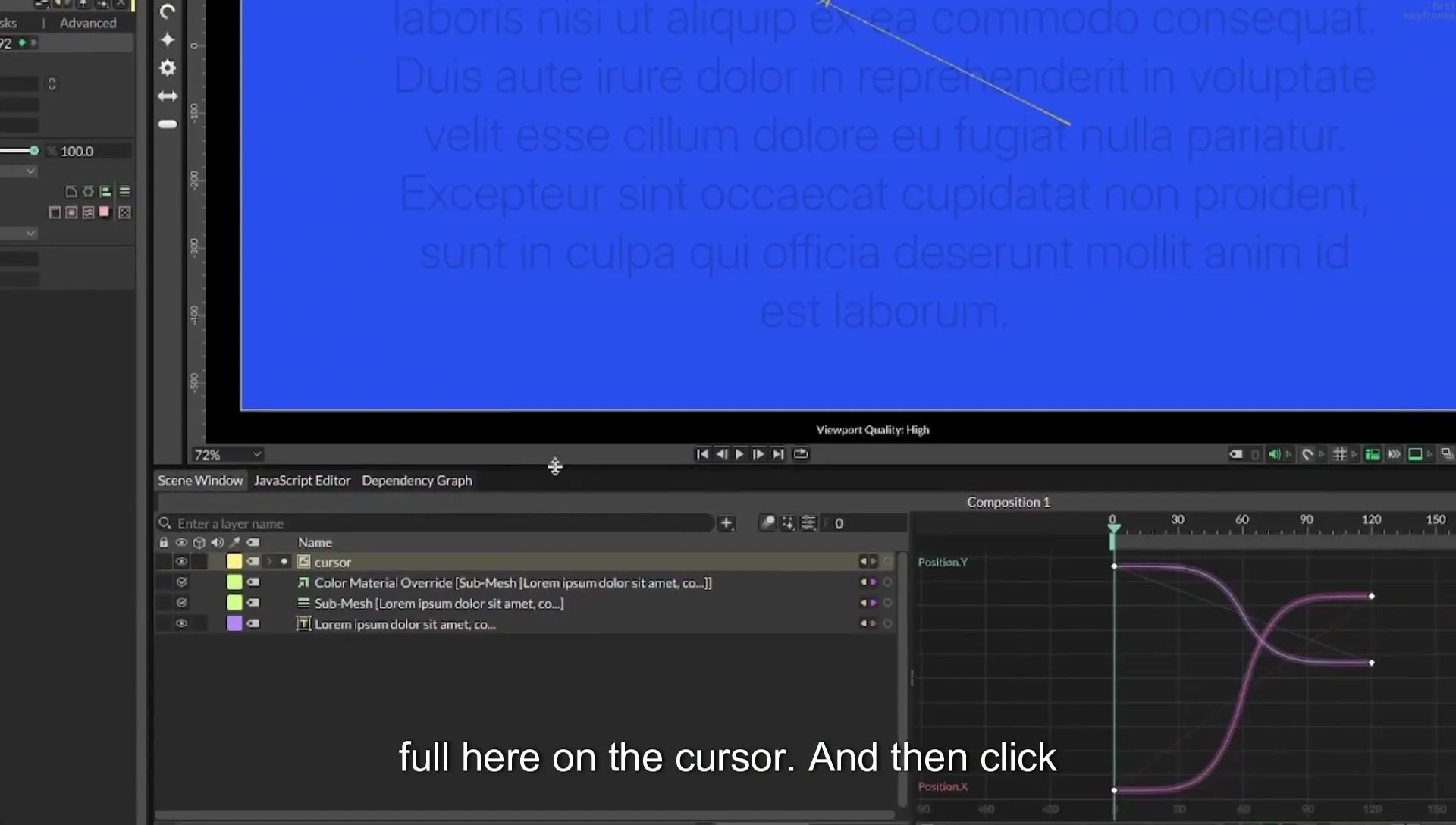Select the capsule shape tool
Image resolution: width=1456 pixels, height=825 pixels.
[168, 124]
